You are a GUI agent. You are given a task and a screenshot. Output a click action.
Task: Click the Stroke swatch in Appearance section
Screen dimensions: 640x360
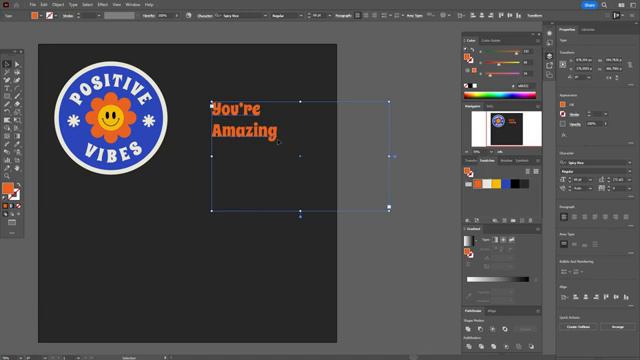point(563,114)
